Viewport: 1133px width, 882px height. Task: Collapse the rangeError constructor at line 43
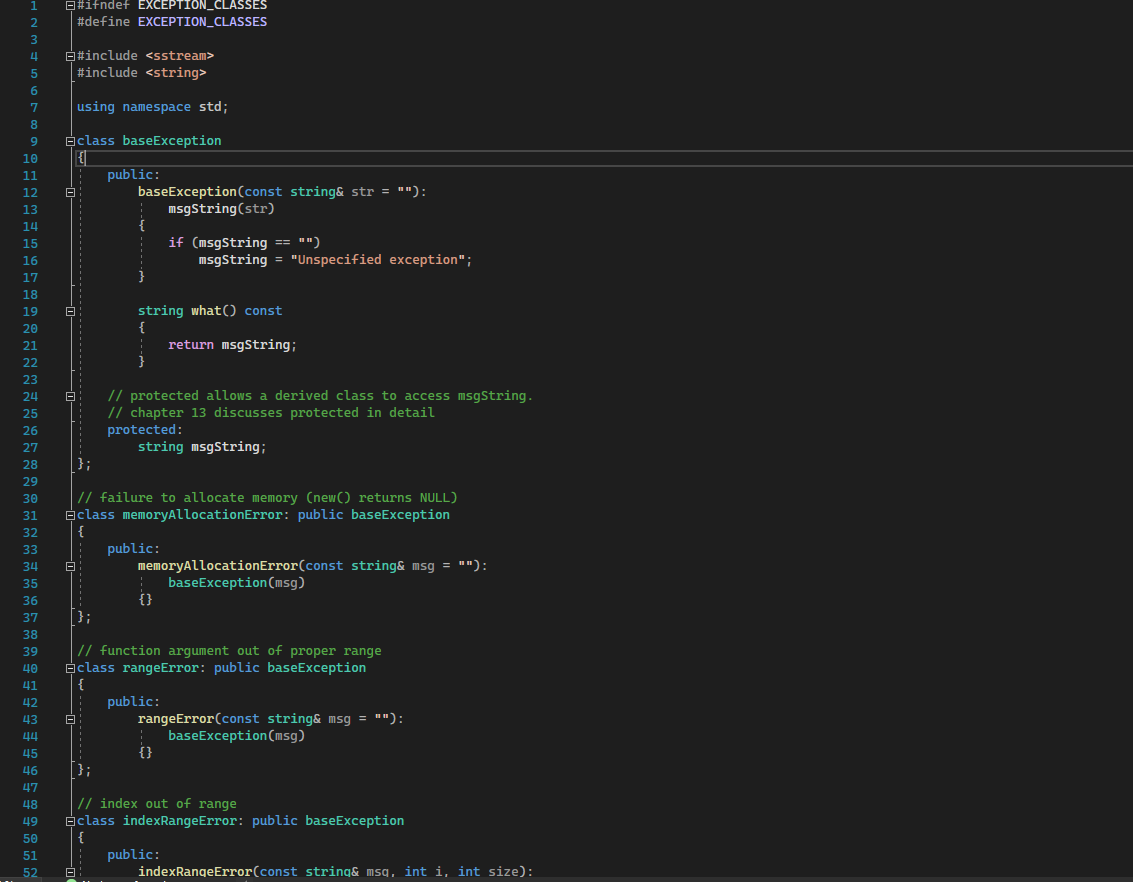pos(70,719)
